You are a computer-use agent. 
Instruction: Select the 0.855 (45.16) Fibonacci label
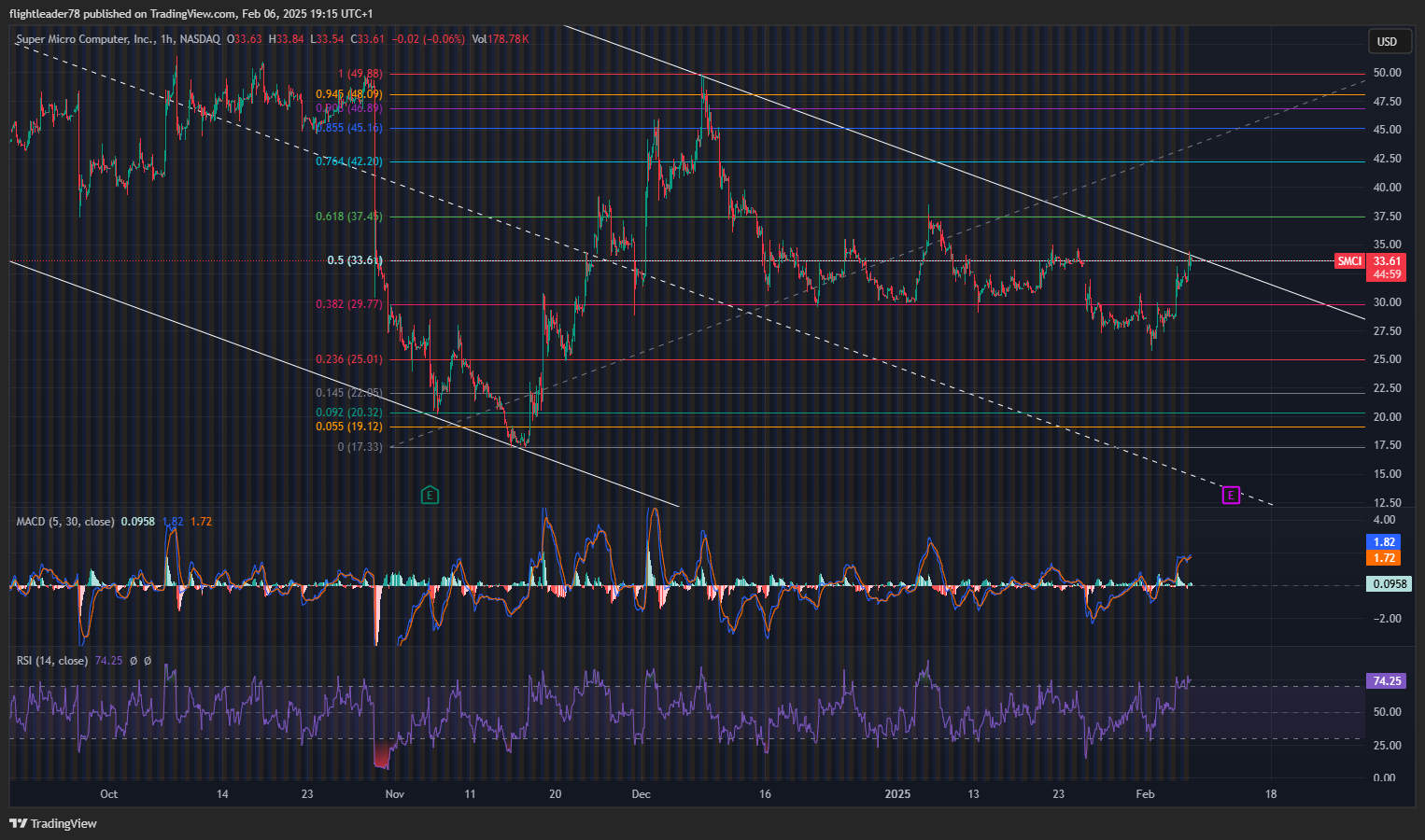pos(349,128)
